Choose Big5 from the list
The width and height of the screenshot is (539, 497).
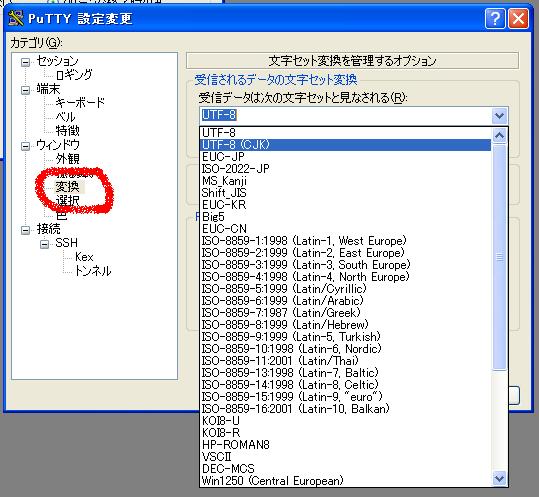click(x=345, y=217)
